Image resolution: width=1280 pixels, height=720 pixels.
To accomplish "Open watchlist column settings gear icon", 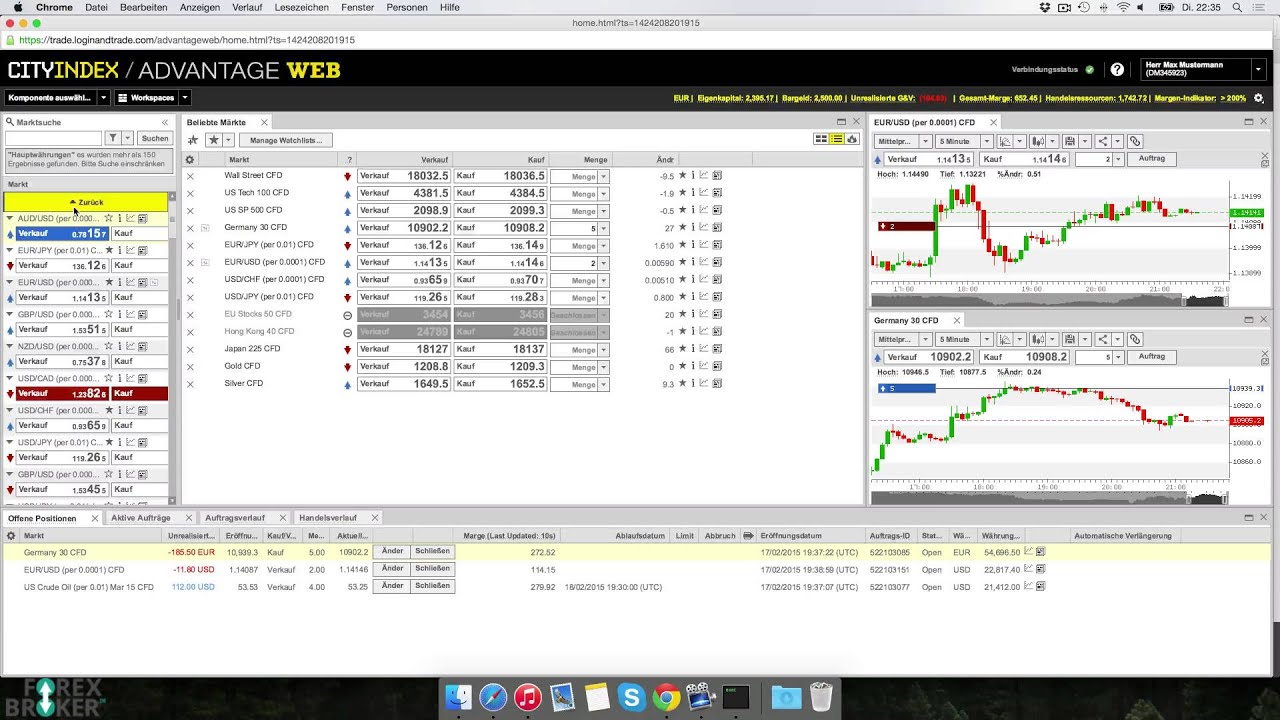I will [190, 160].
